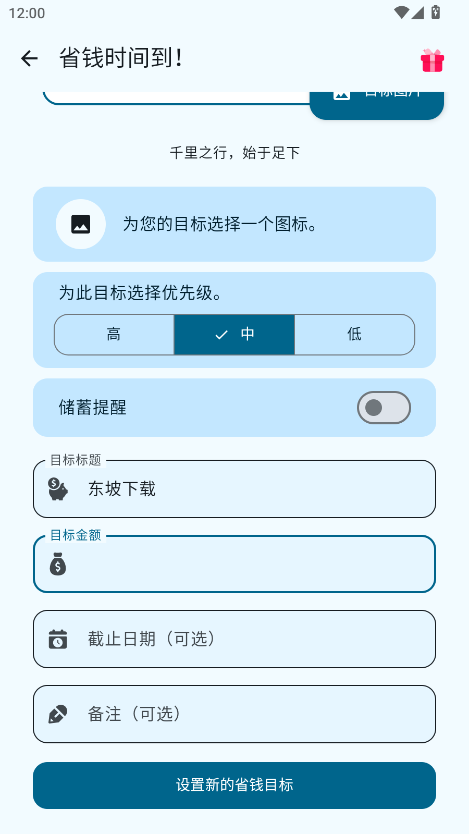Tap the pencil icon beside 备注

click(58, 714)
